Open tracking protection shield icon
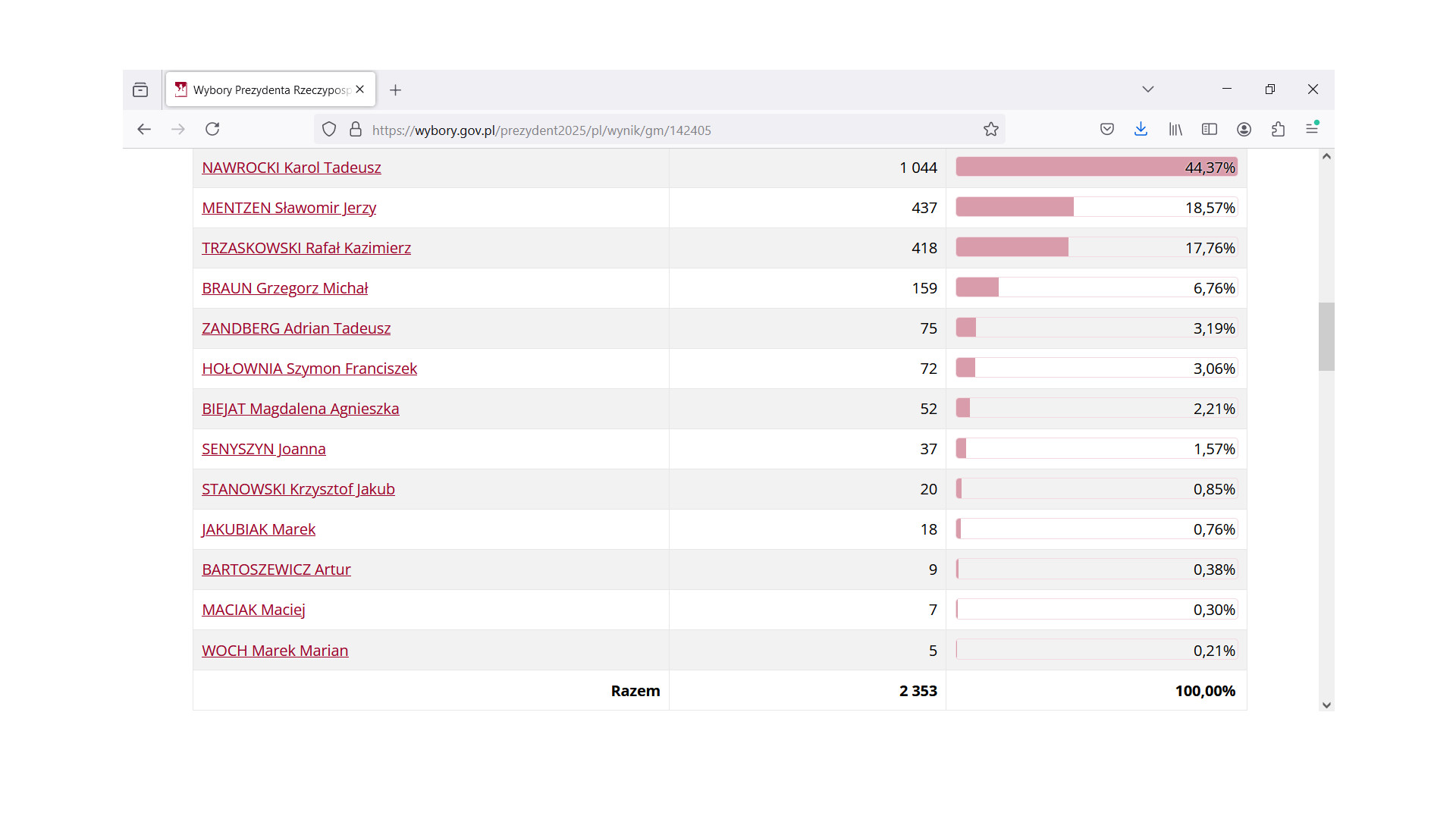Viewport: 1456px width, 819px height. coord(329,130)
